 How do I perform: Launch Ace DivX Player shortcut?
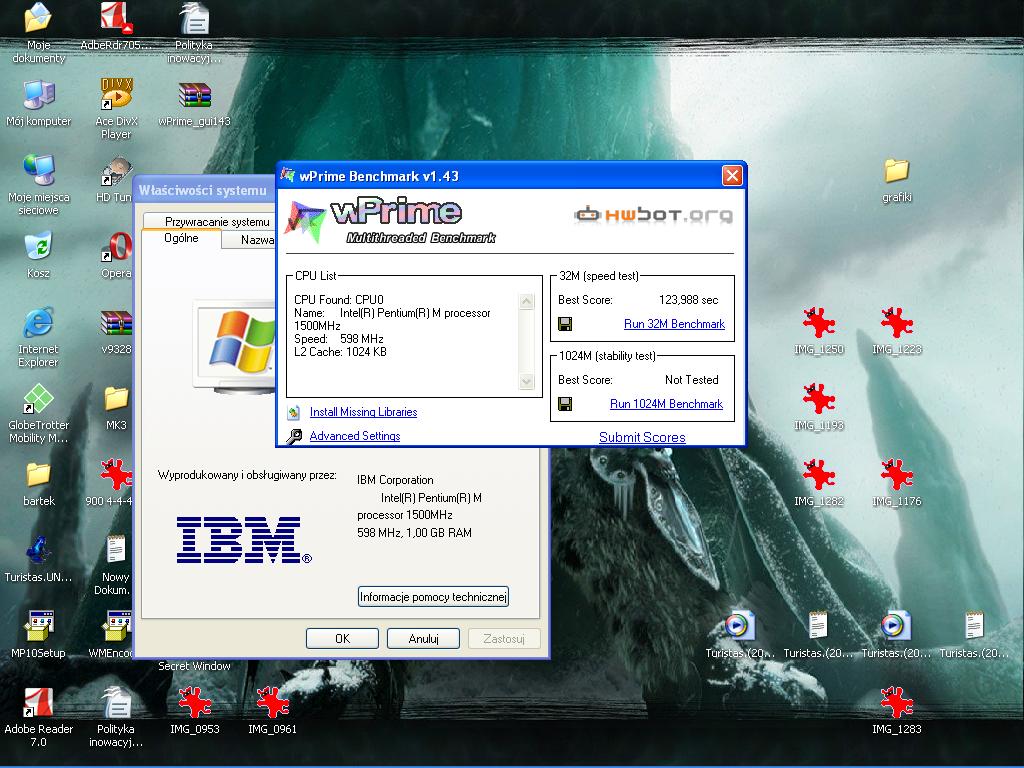[116, 108]
